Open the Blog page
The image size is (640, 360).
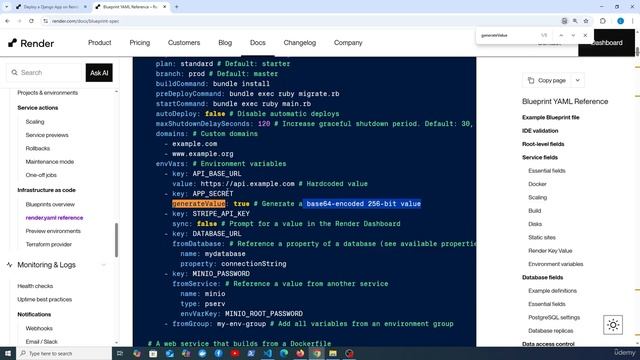click(225, 42)
